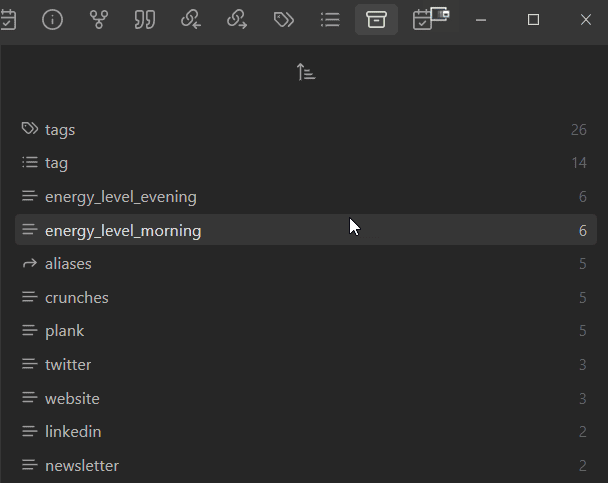Select the all properties tab archive box icon

pyautogui.click(x=376, y=19)
